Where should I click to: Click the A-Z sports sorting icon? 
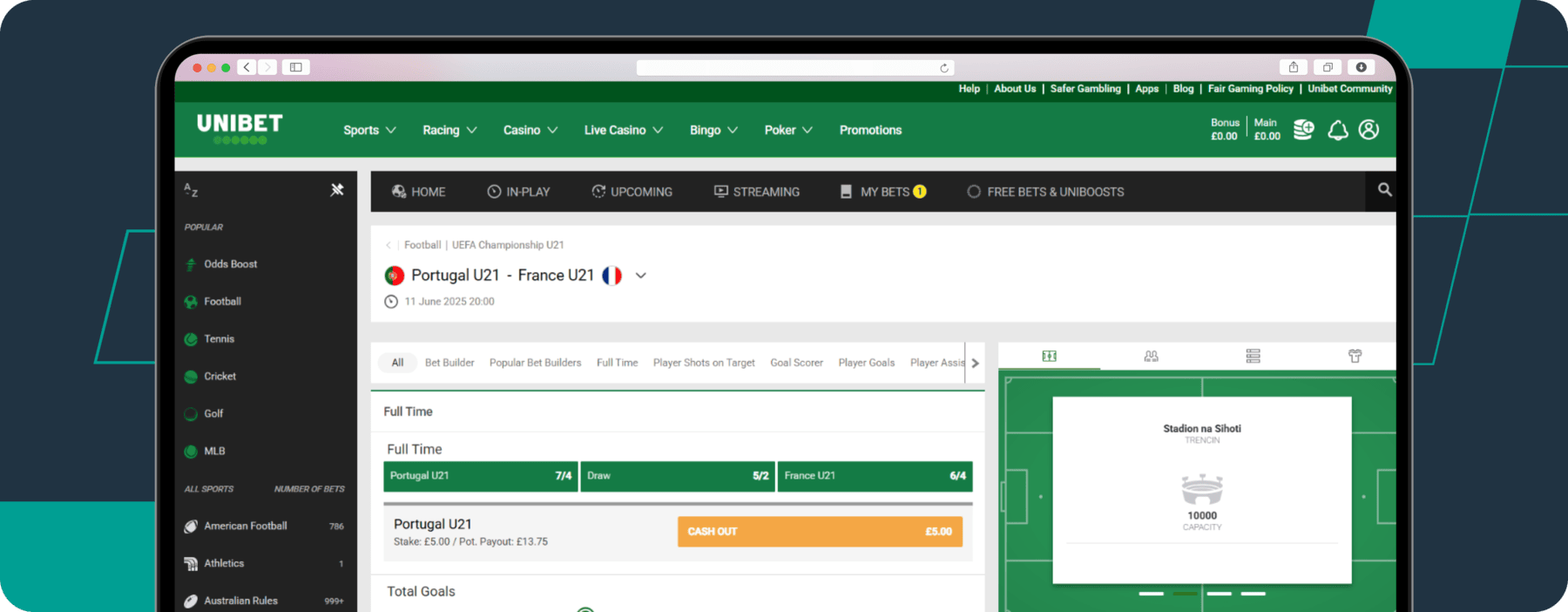(x=191, y=190)
